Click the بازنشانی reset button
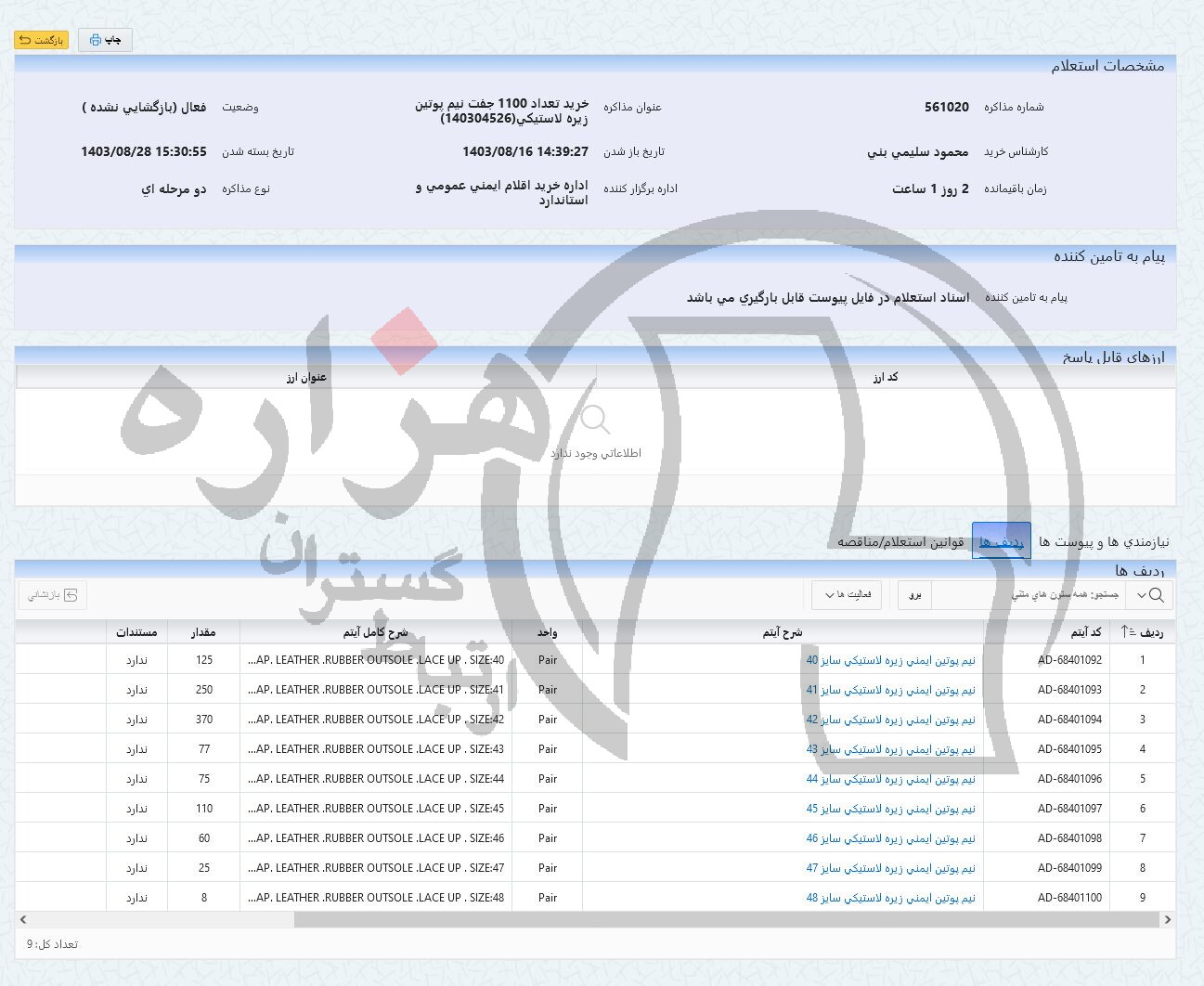Image resolution: width=1204 pixels, height=986 pixels. [x=52, y=595]
